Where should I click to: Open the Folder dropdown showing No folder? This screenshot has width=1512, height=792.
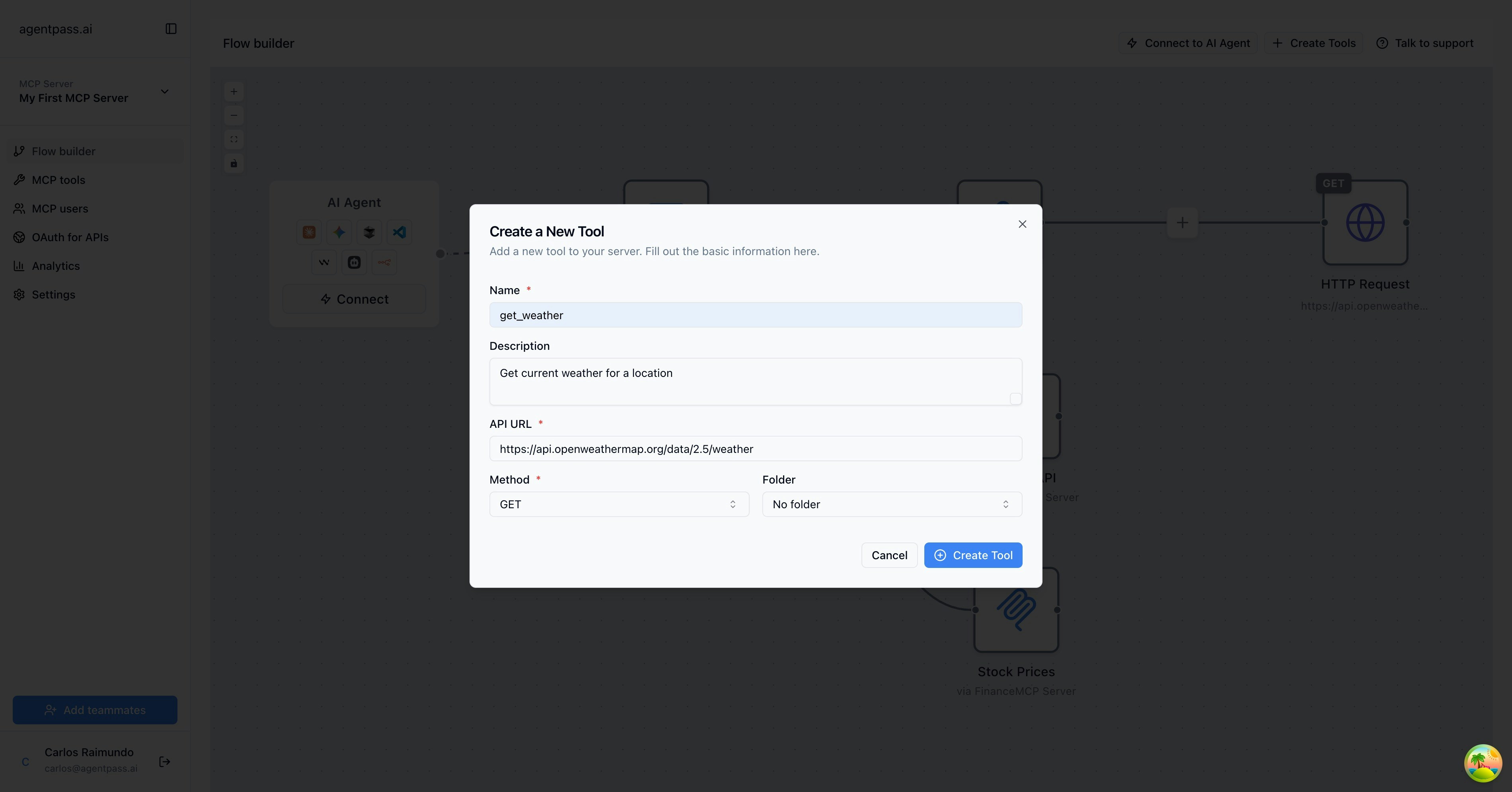(892, 504)
